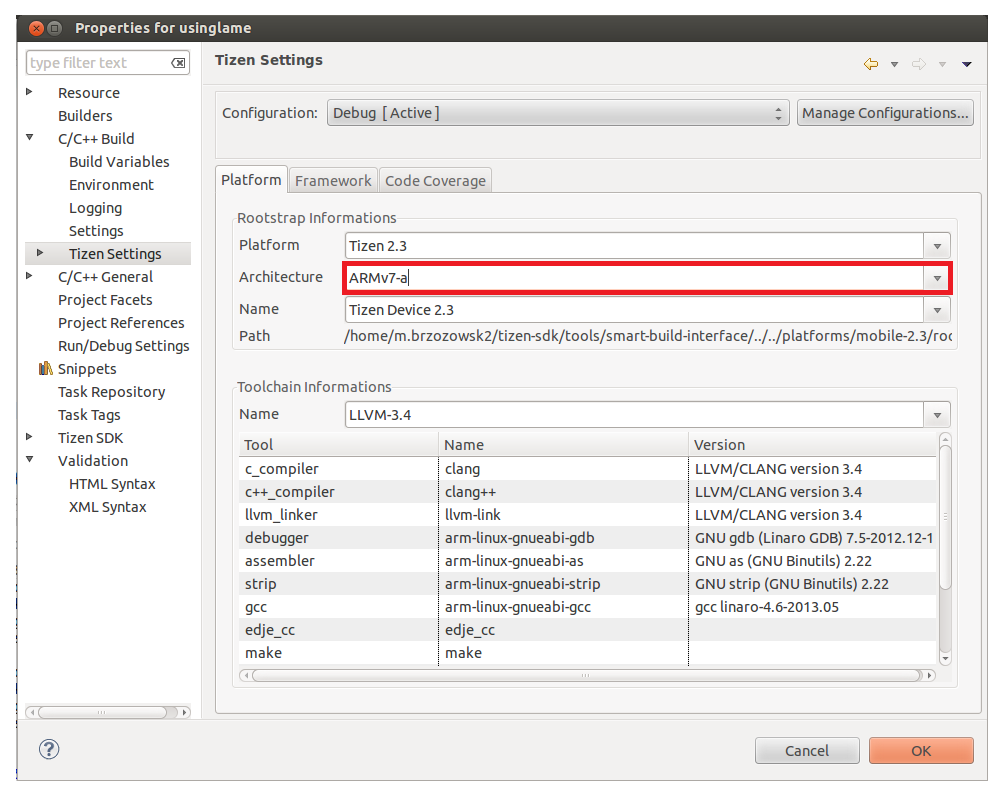Open the view menu triangle icon

point(966,64)
